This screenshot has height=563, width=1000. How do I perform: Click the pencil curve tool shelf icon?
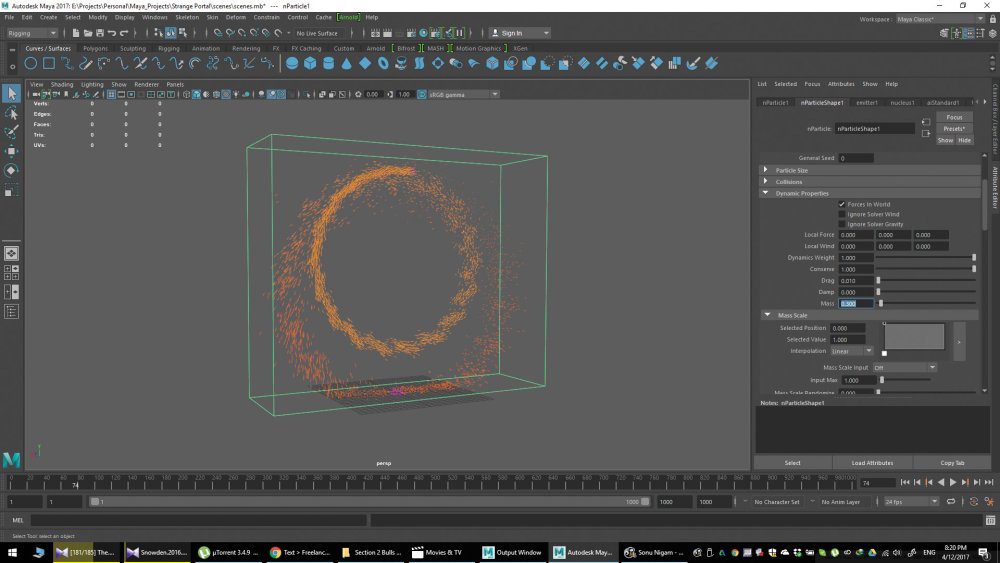click(x=85, y=63)
